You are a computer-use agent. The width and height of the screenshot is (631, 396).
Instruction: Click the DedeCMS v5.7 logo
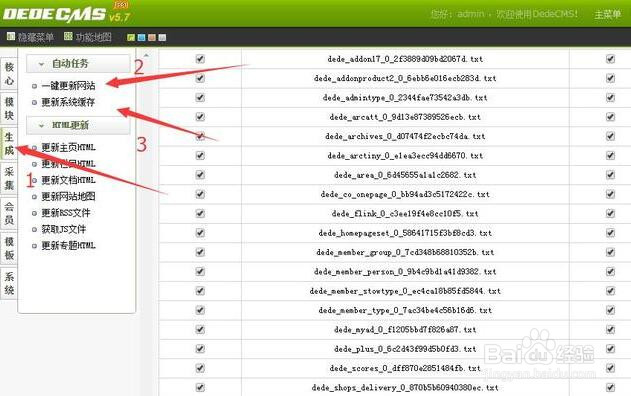click(66, 13)
